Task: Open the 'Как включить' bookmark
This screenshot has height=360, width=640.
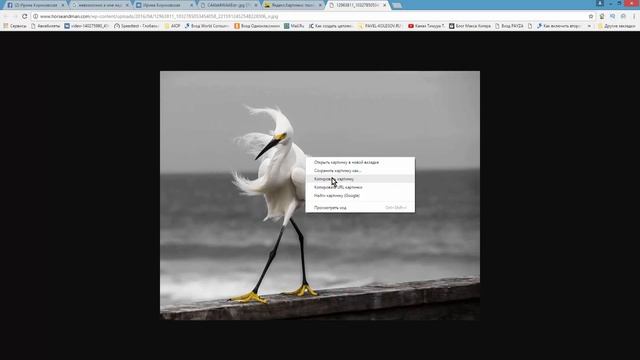Action: 559,26
